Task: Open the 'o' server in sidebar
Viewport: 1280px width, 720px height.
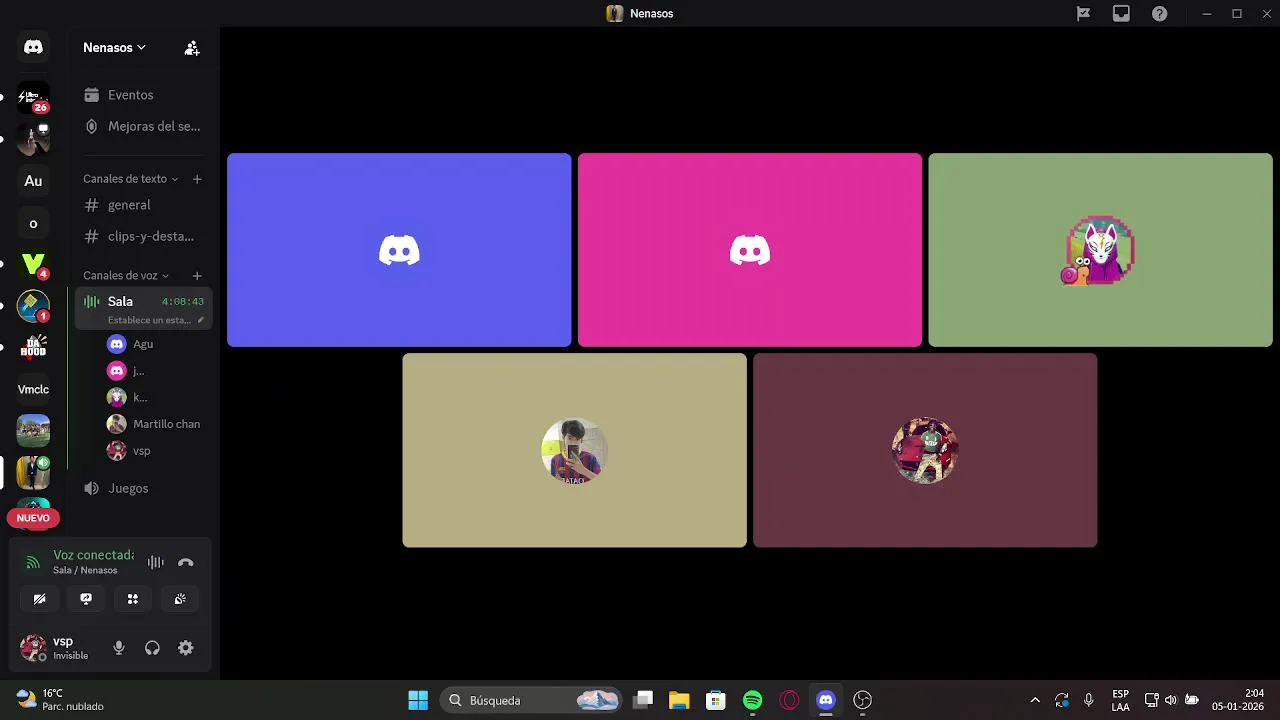Action: click(33, 223)
